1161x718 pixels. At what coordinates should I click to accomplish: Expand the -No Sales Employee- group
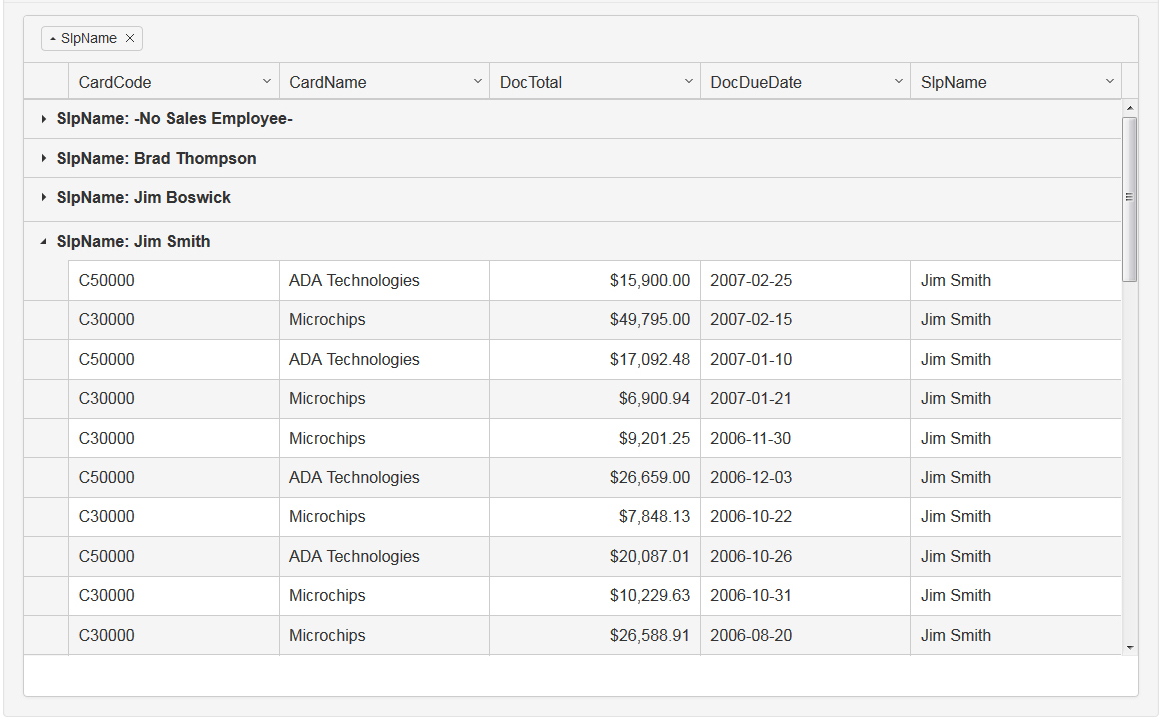pos(43,118)
